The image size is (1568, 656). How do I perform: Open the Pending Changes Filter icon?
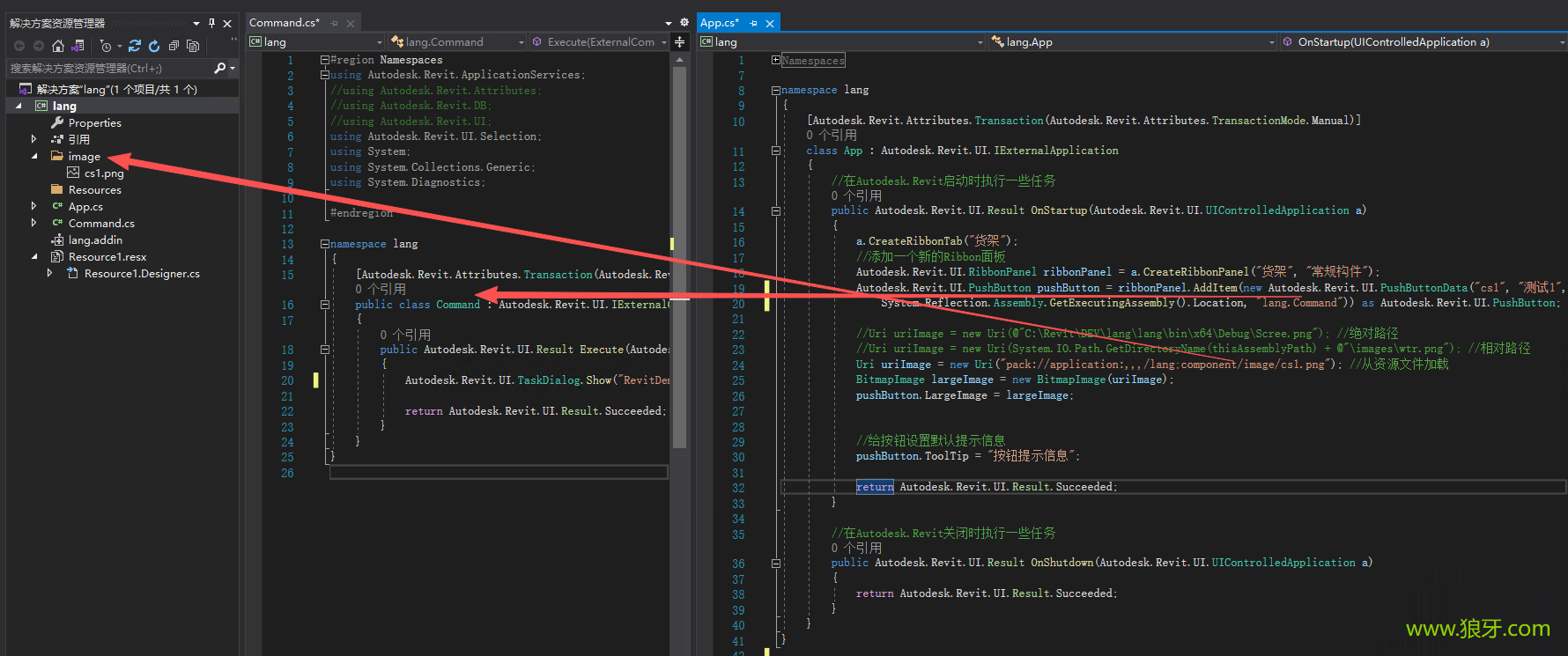pyautogui.click(x=107, y=46)
